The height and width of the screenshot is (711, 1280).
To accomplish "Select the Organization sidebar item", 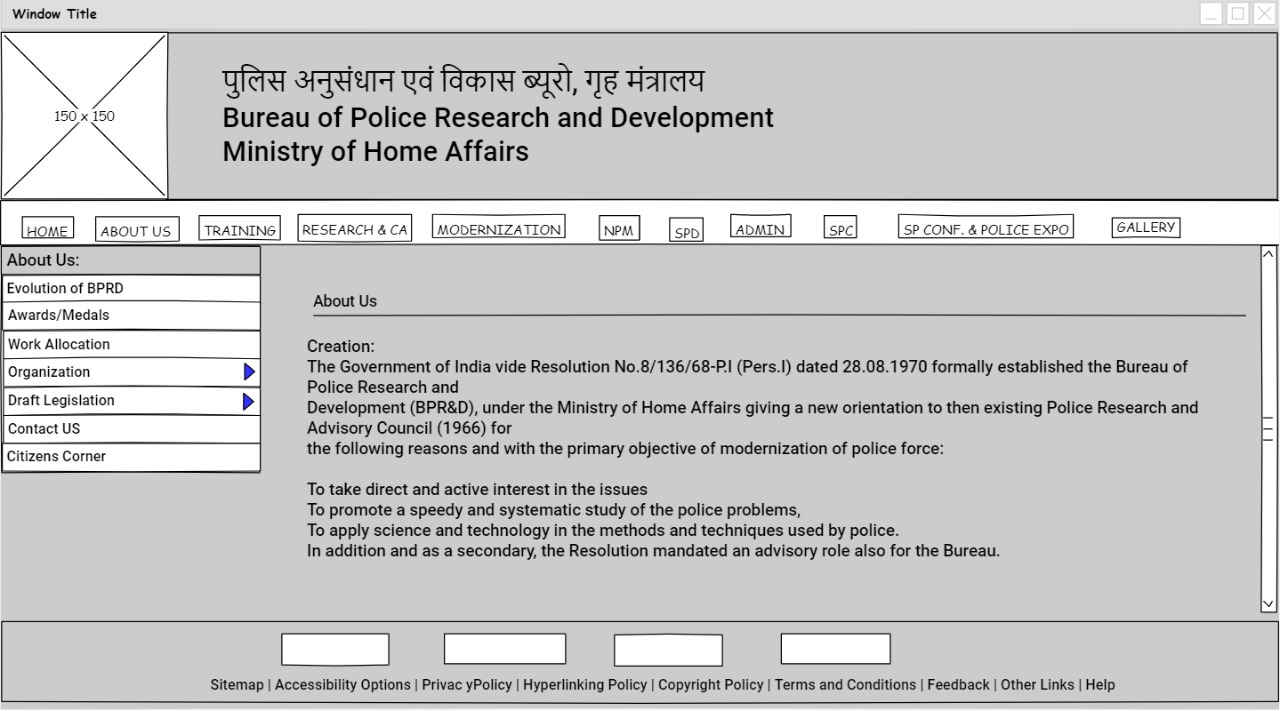I will click(131, 372).
